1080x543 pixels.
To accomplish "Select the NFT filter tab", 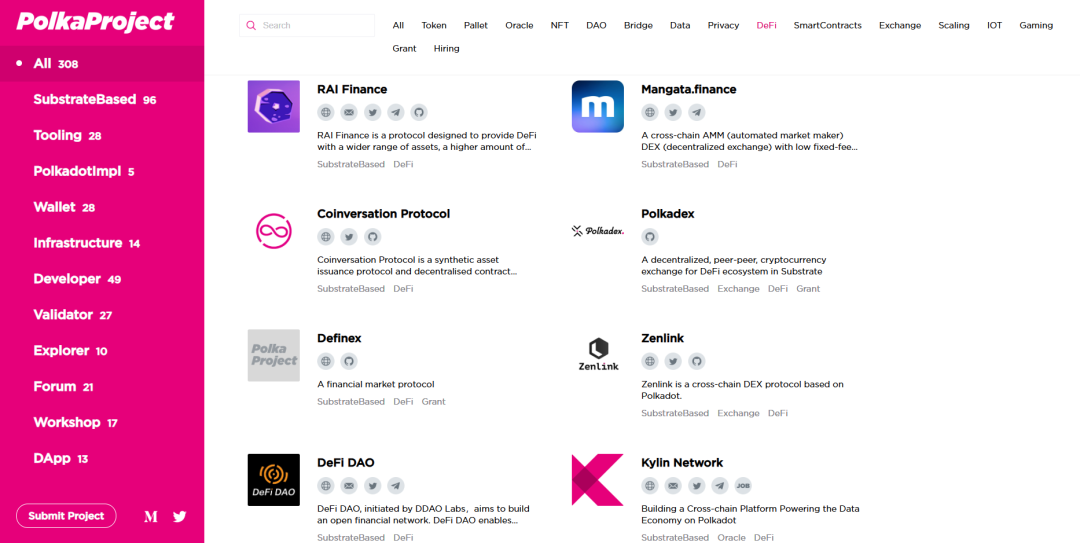I will coord(559,25).
